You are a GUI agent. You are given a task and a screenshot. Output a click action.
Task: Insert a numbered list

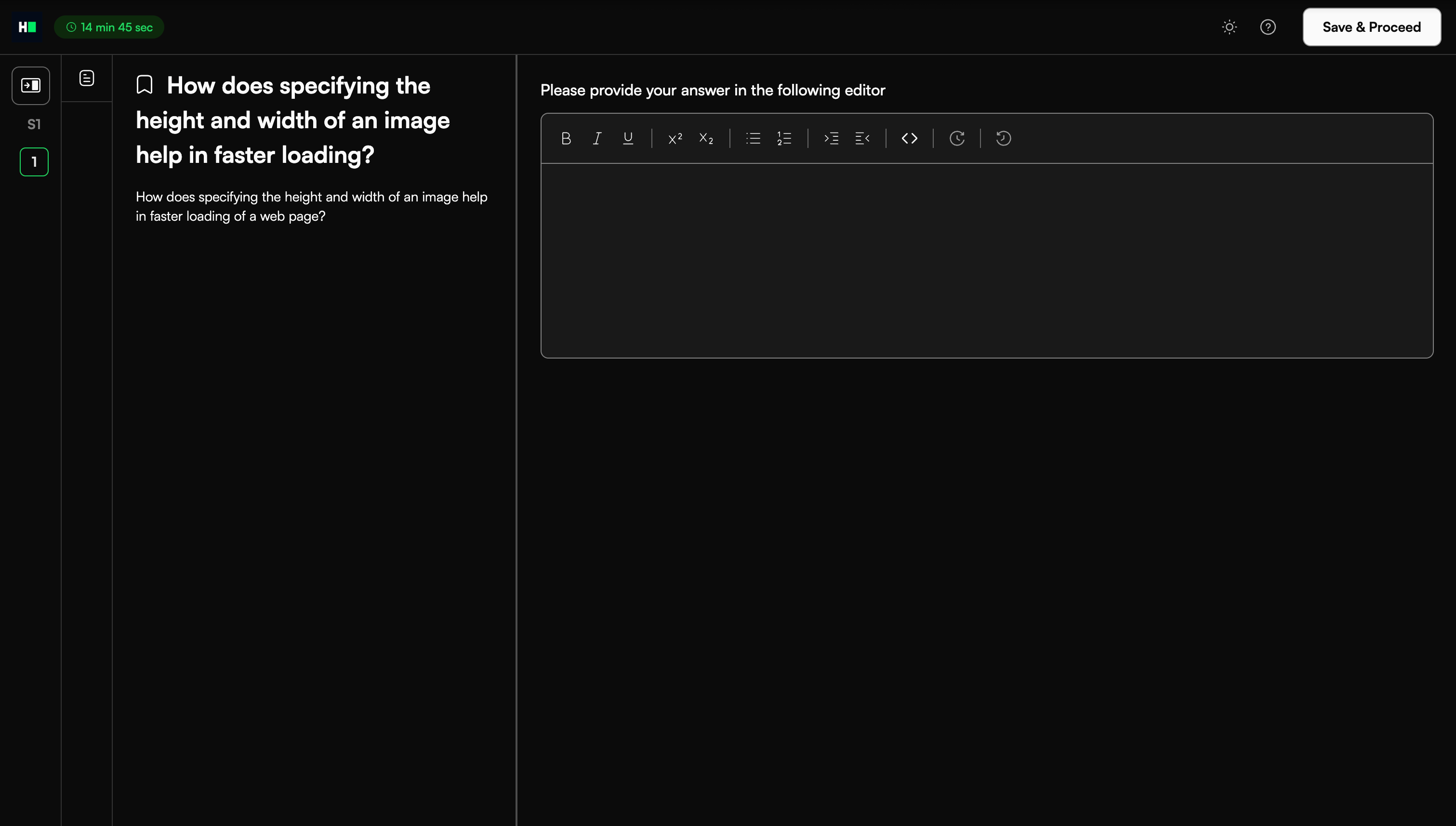(784, 138)
